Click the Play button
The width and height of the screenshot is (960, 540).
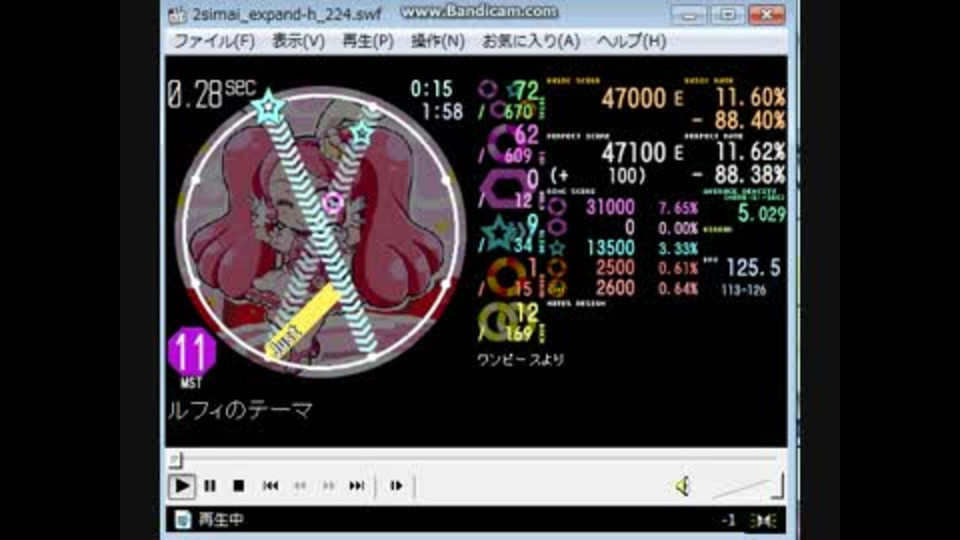coord(182,486)
